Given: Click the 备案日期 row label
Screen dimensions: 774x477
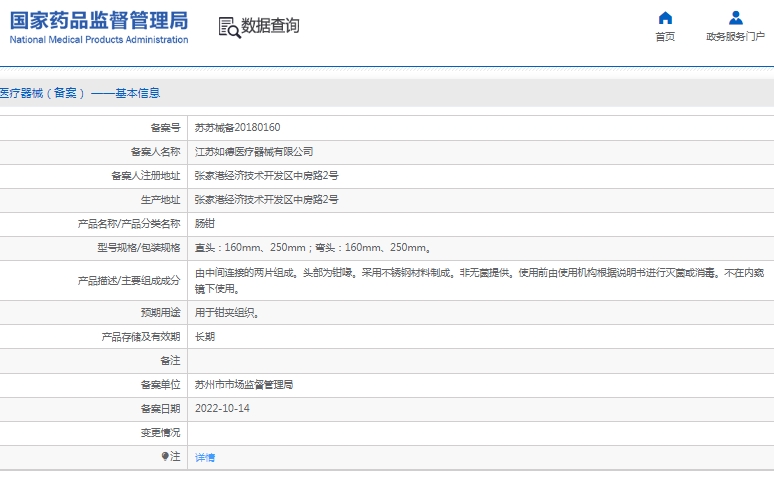Looking at the screenshot, I should tap(160, 409).
